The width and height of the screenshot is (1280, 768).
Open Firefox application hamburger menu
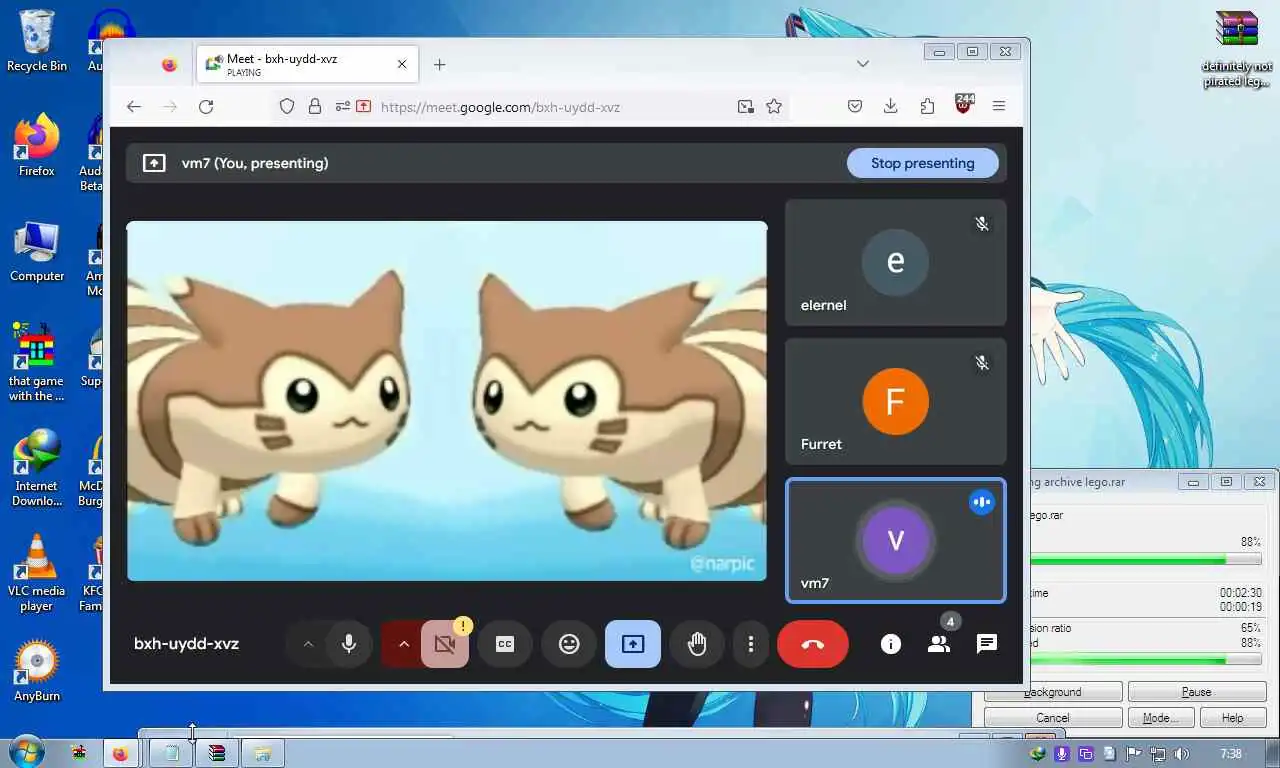[999, 107]
